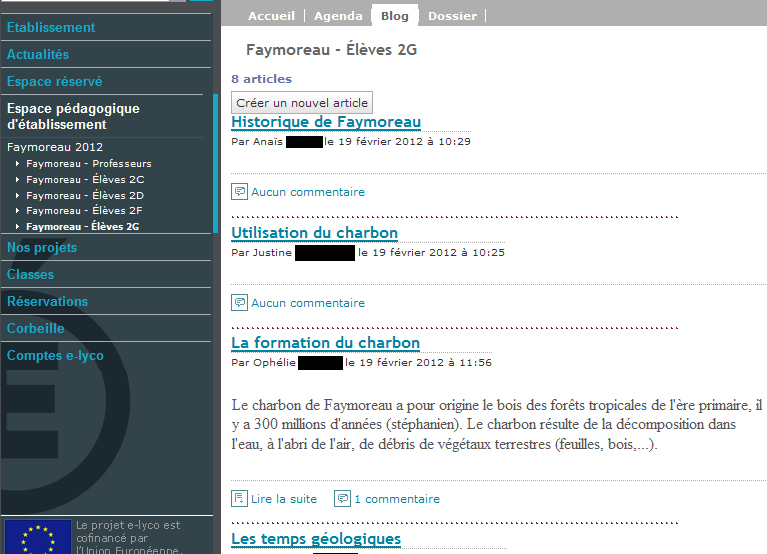Click the European Union flag logo
Screen dimensions: 767x554
point(37,537)
